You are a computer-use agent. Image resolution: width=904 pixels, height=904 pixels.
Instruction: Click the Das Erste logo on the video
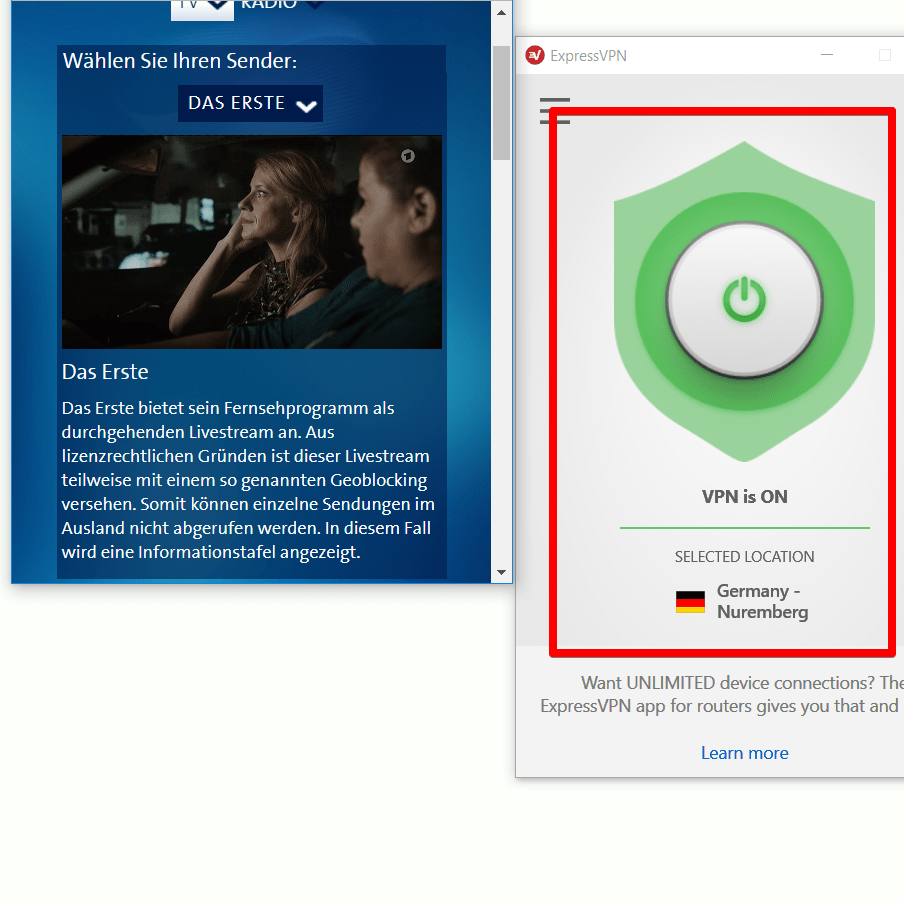408,156
